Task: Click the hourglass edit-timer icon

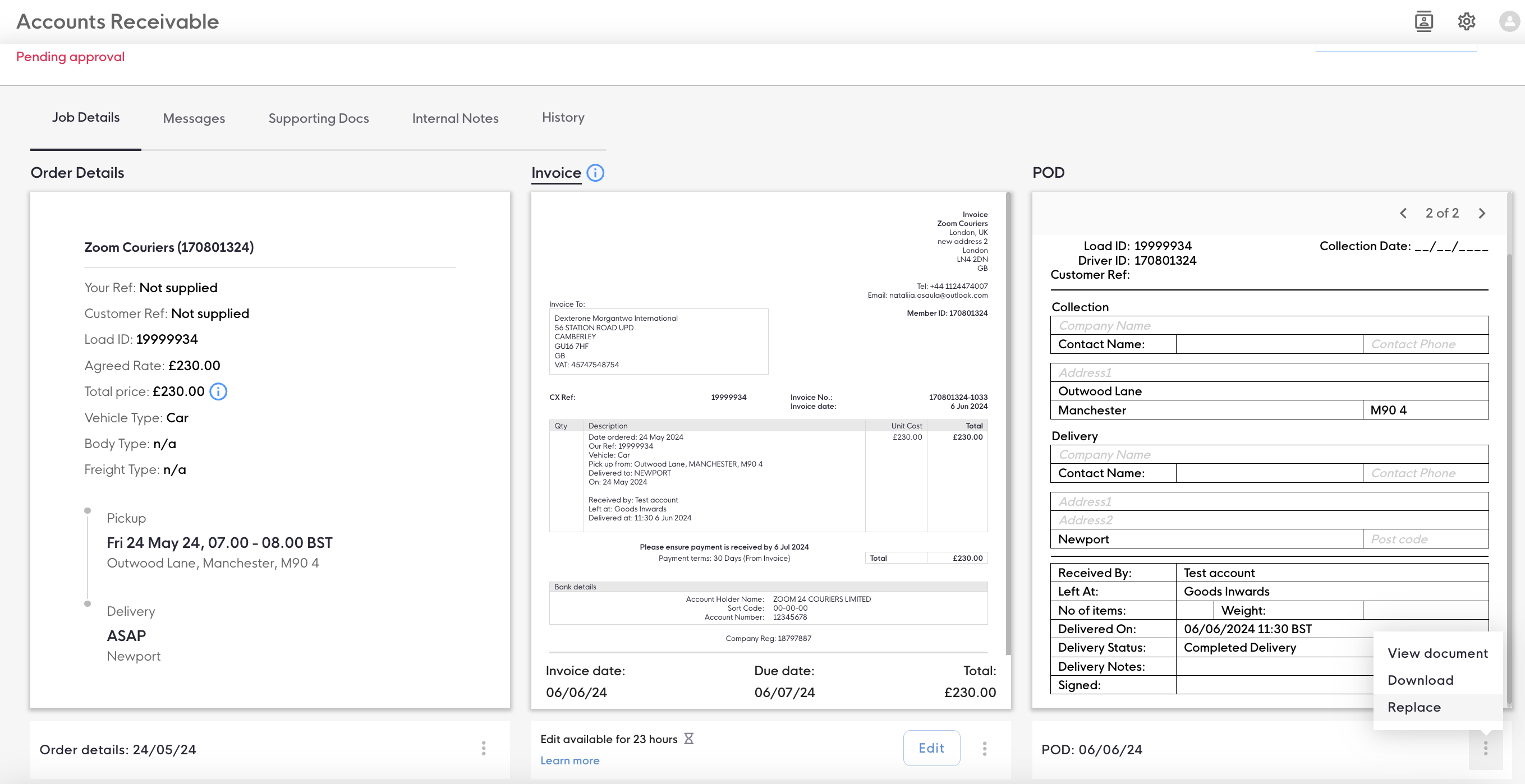Action: [x=688, y=739]
